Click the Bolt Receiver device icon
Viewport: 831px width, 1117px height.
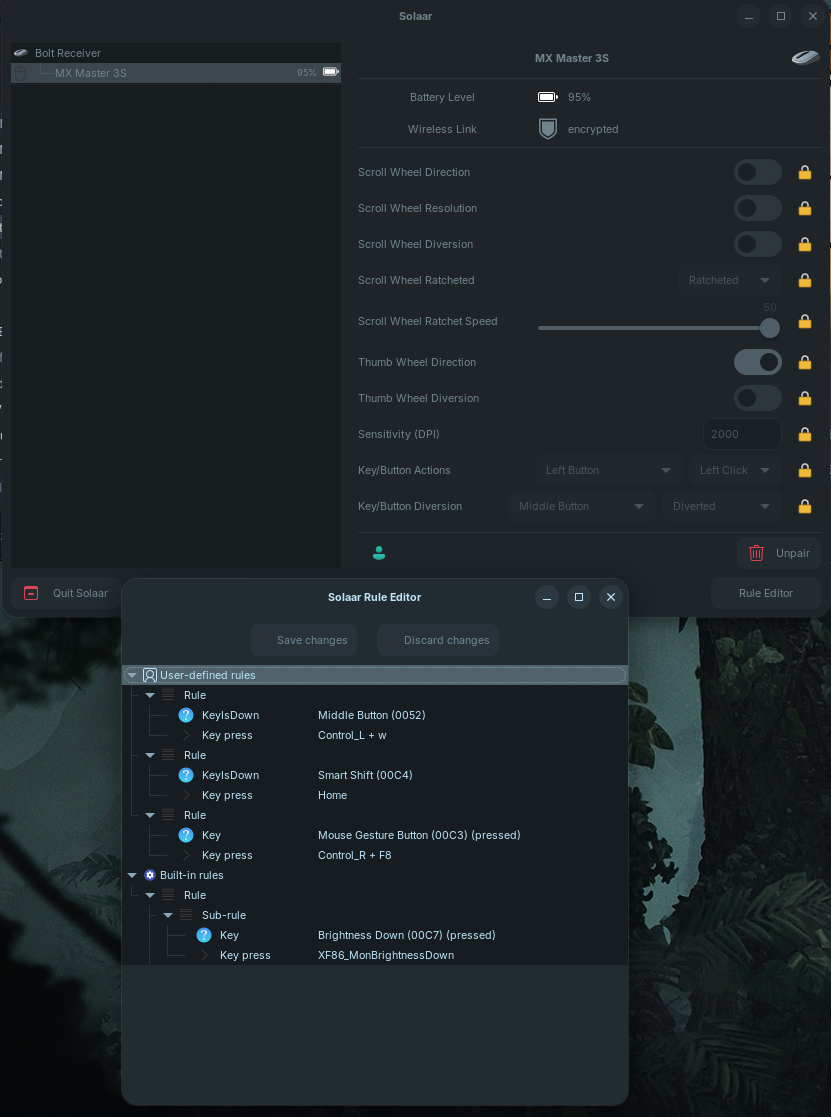[x=21, y=53]
